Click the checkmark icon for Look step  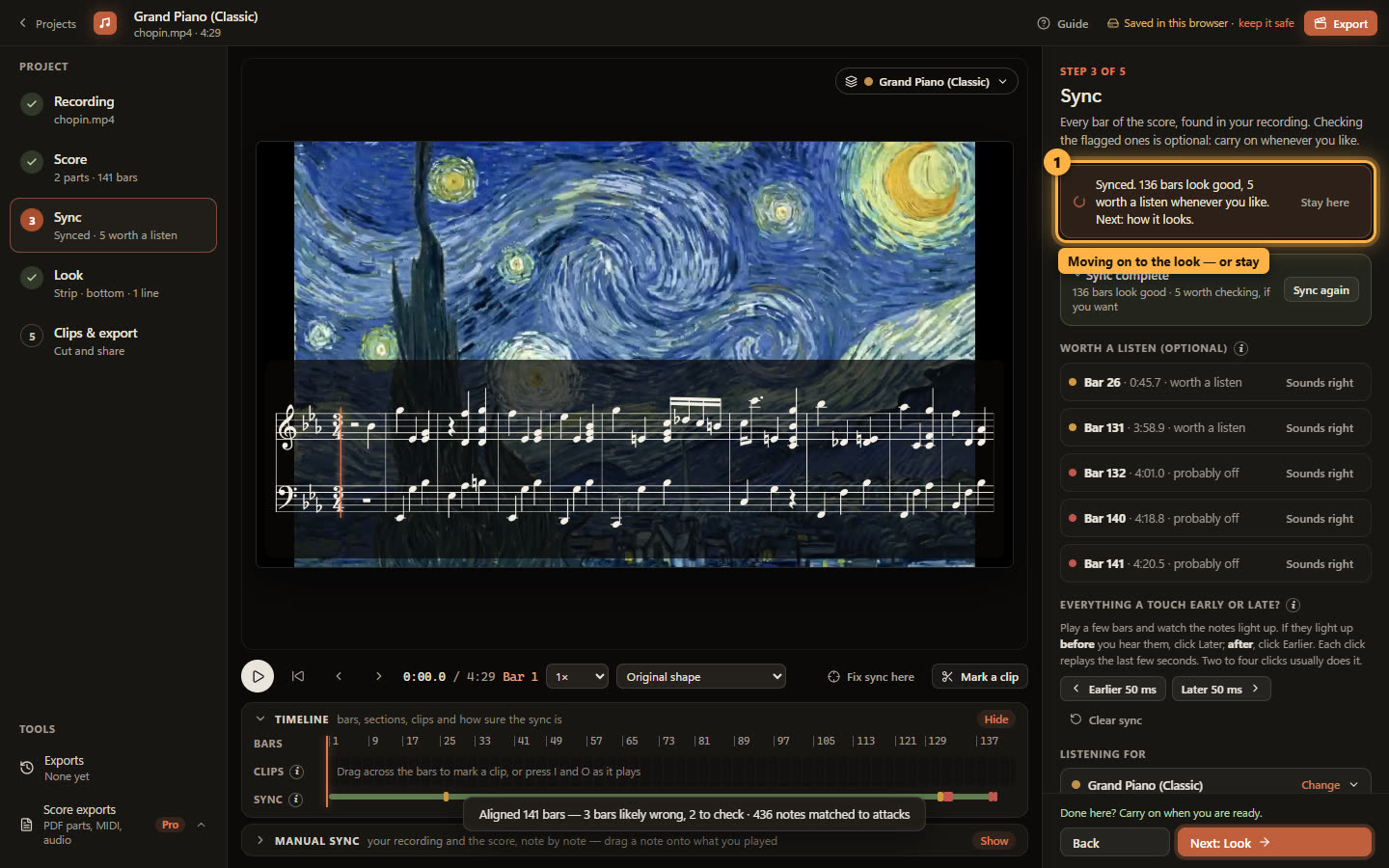click(32, 278)
